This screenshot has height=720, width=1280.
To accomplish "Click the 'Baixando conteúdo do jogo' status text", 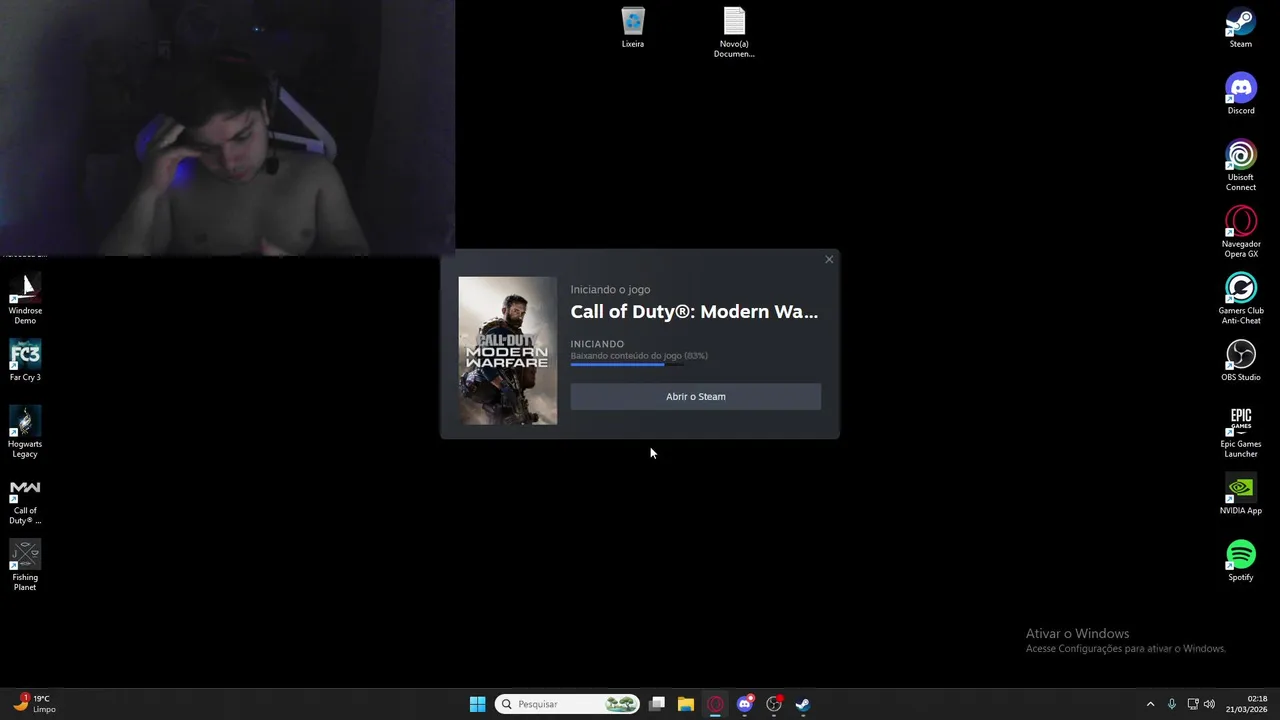I will (639, 356).
